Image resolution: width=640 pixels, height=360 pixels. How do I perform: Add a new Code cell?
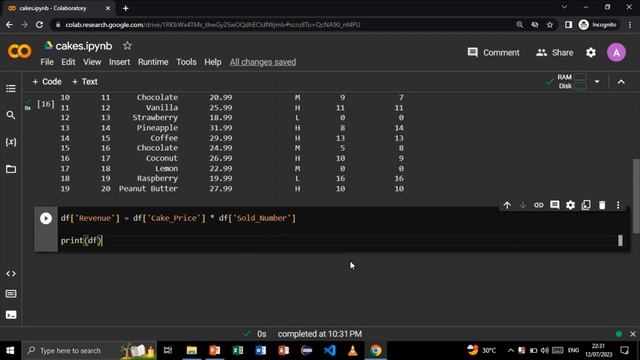[x=47, y=82]
